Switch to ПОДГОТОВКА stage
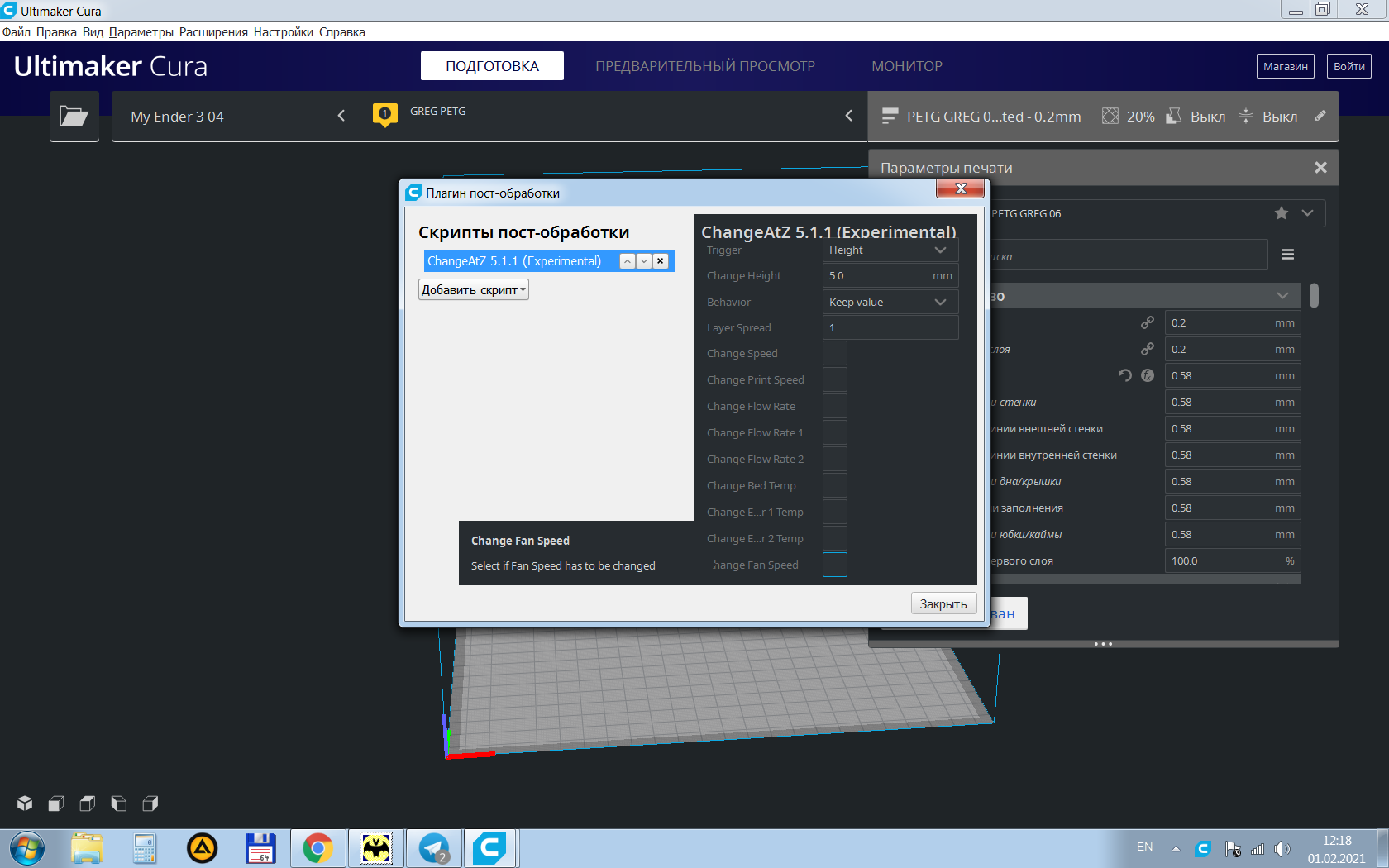 click(x=492, y=66)
